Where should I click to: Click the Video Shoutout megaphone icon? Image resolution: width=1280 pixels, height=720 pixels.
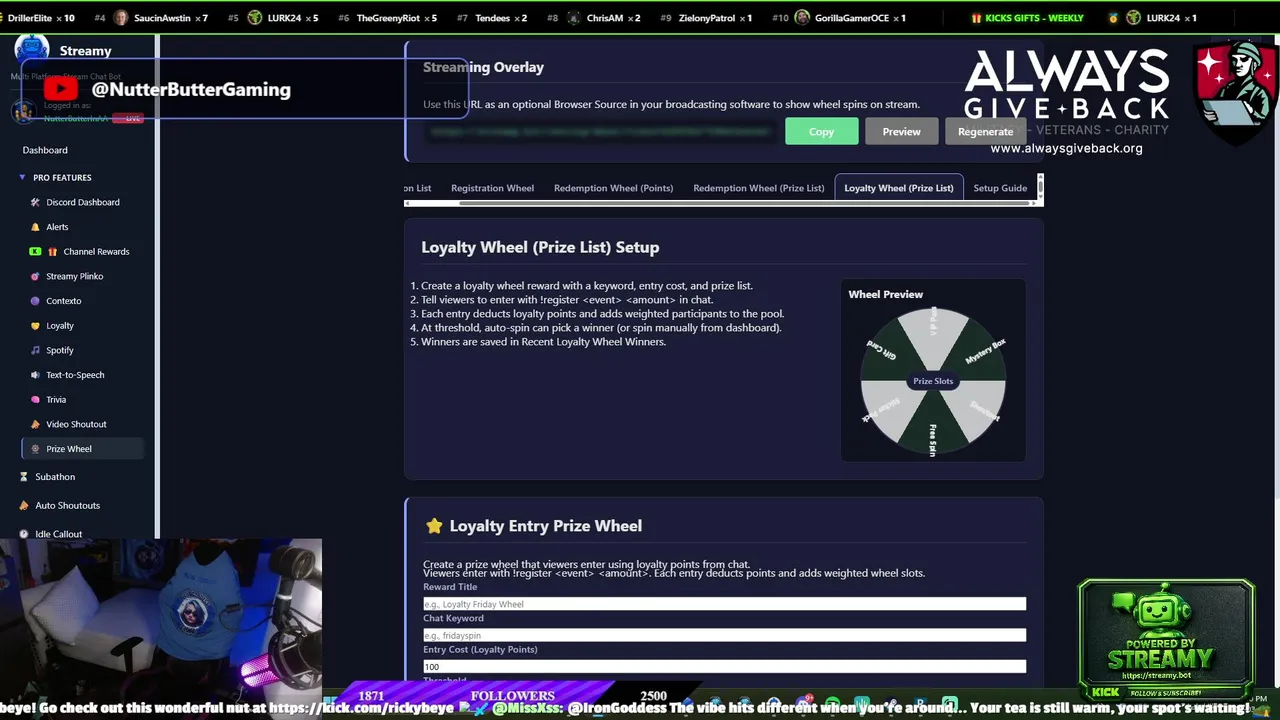(35, 424)
